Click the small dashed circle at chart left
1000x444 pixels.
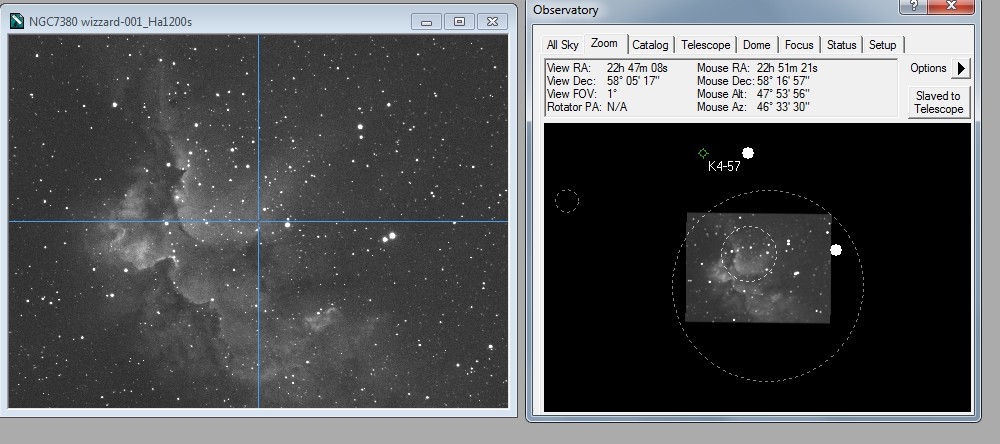point(566,201)
